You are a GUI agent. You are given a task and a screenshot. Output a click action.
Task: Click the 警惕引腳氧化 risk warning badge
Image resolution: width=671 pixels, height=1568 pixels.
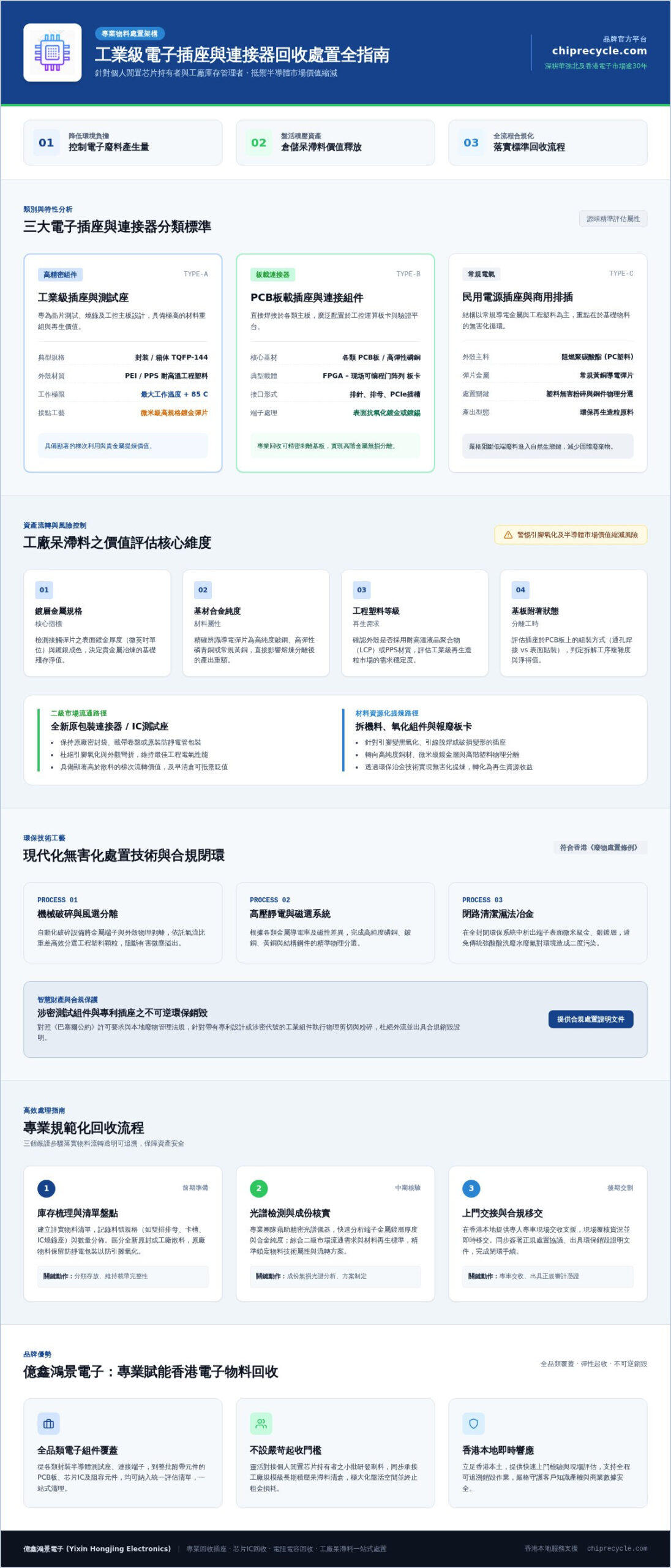point(571,535)
